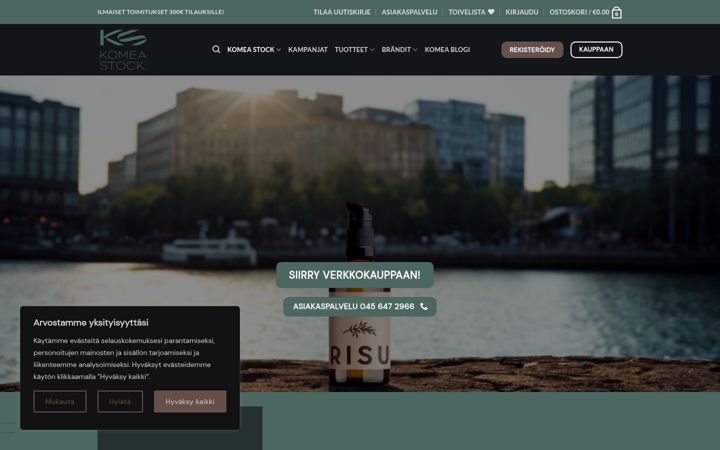The width and height of the screenshot is (720, 450).
Task: Open the shopping cart bag icon
Action: (x=617, y=12)
